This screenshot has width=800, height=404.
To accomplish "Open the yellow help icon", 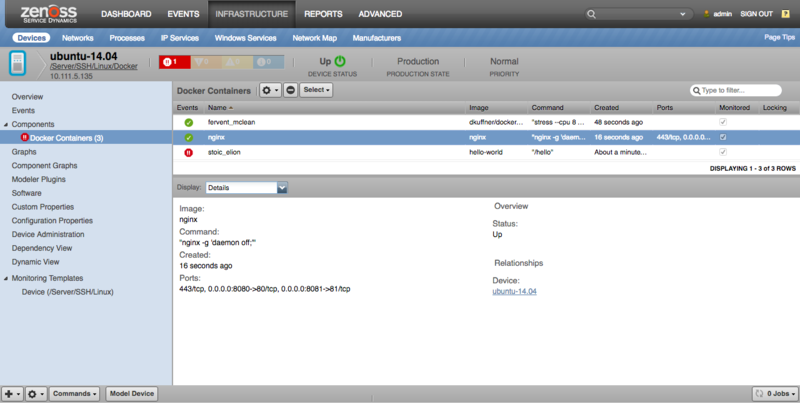I will pyautogui.click(x=786, y=14).
